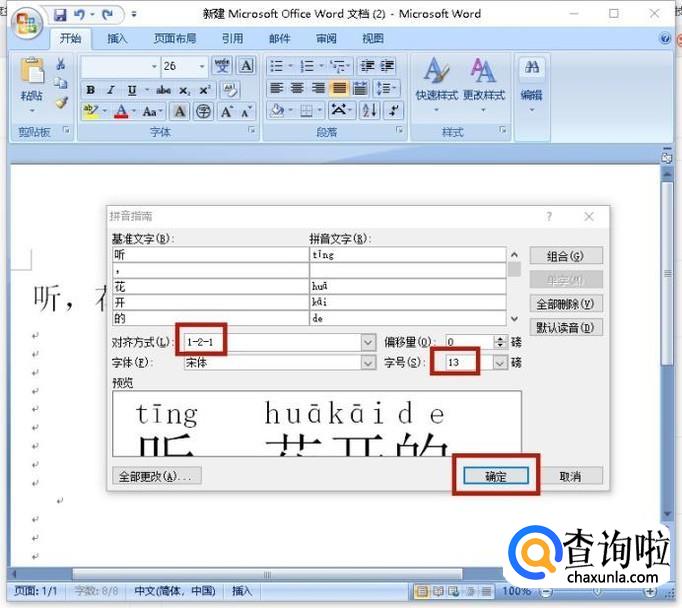The image size is (682, 608).
Task: Start a bulleted list
Action: [x=276, y=66]
